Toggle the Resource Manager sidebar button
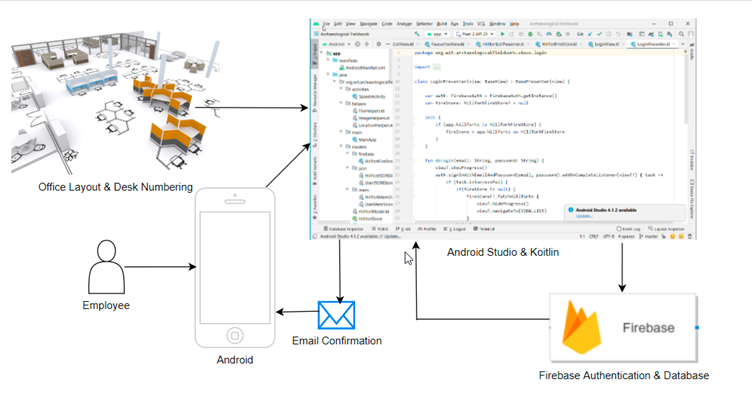The height and width of the screenshot is (411, 752). pos(315,94)
